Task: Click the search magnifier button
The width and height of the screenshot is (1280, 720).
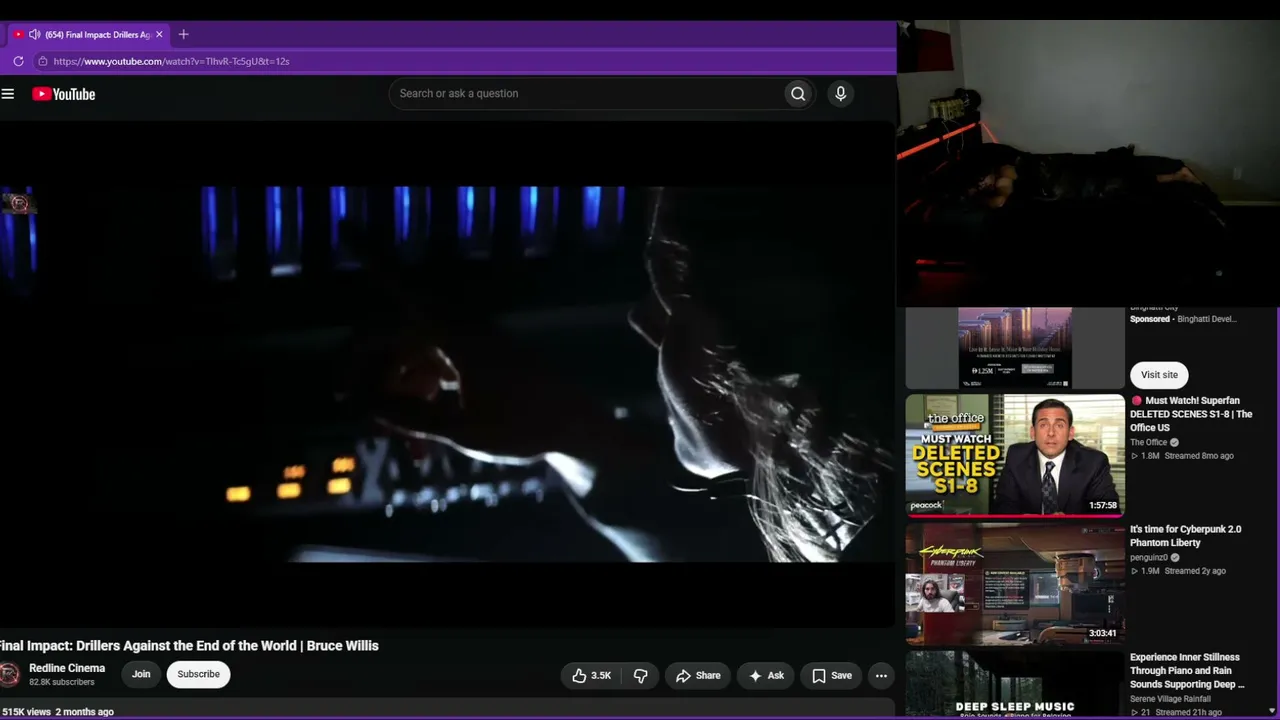Action: click(x=798, y=94)
